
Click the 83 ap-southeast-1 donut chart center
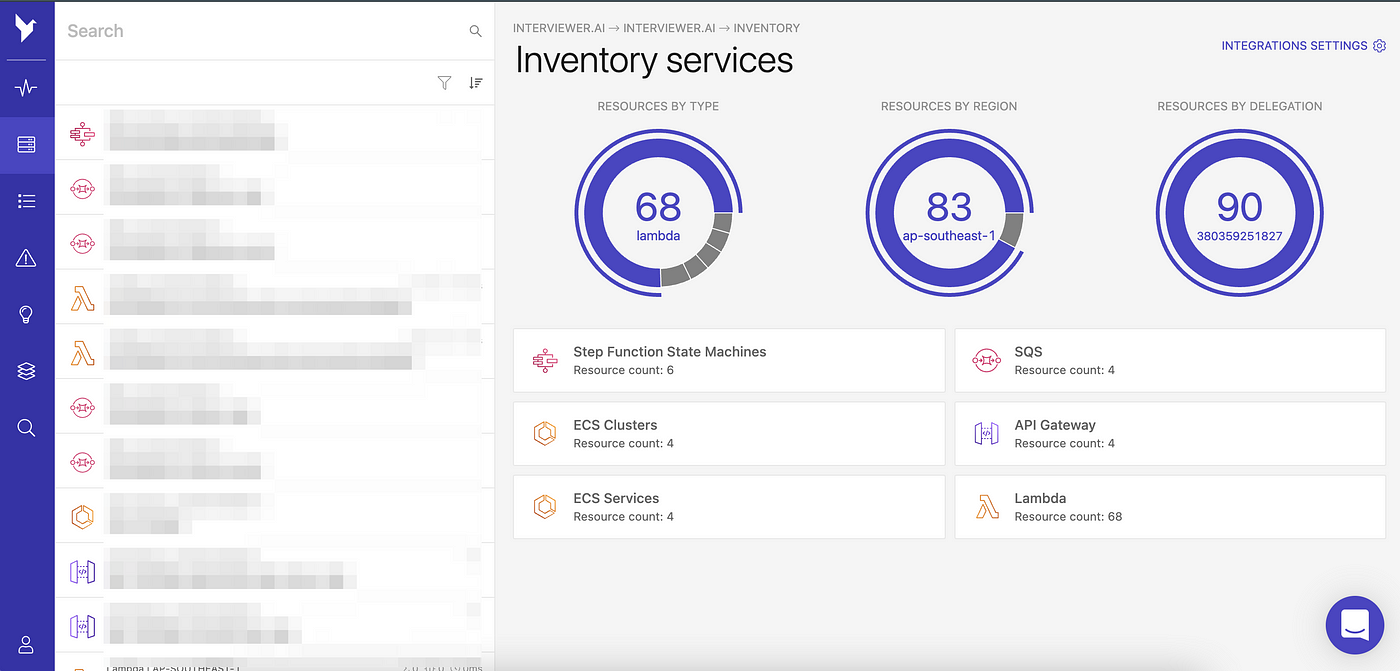tap(949, 213)
